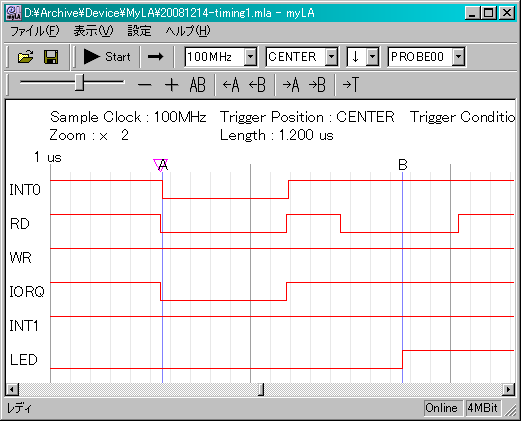Viewport: 521px width, 421px height.
Task: Zoom in with the plus icon
Action: coord(171,85)
